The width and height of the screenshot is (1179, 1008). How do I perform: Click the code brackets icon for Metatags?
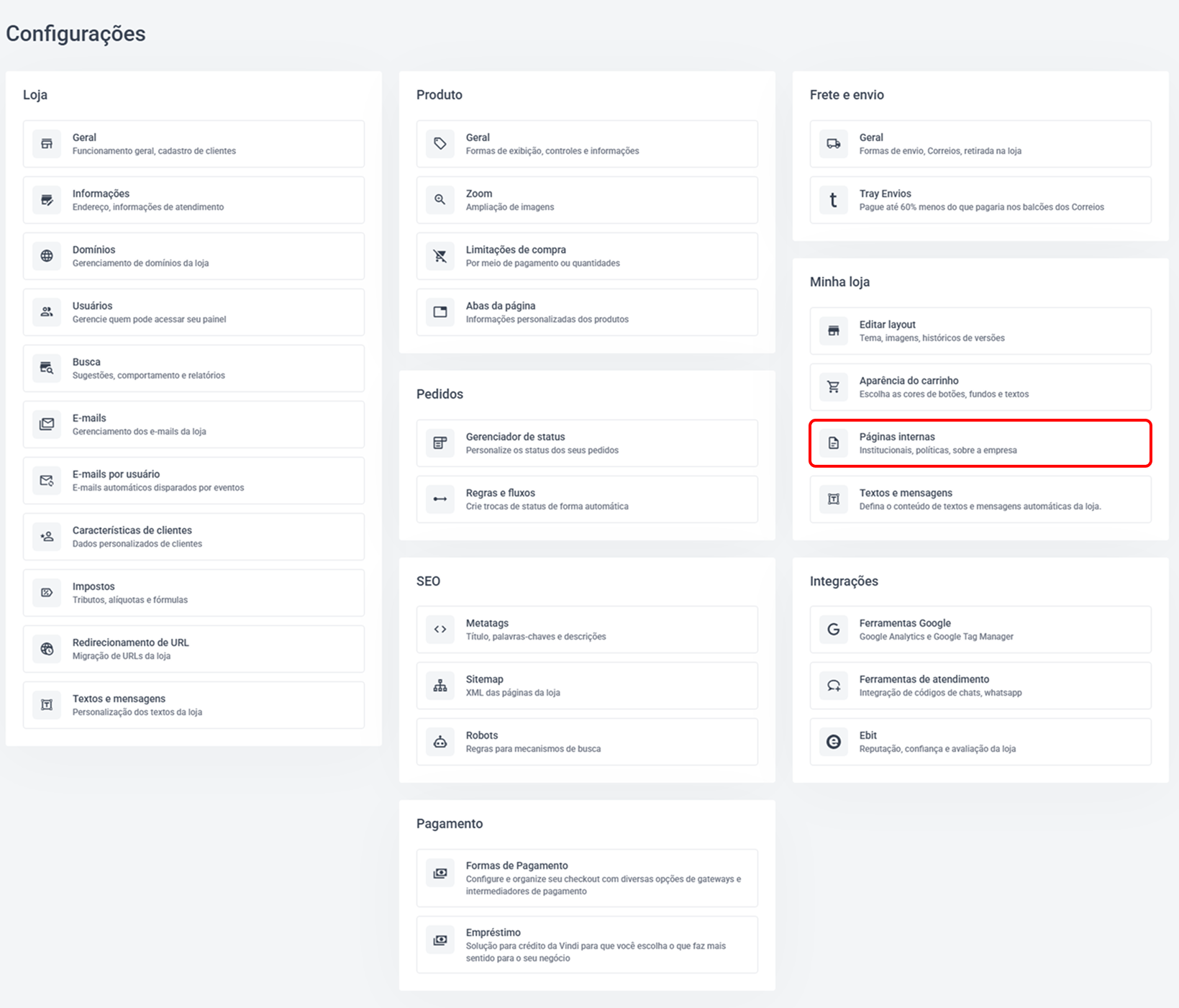click(440, 630)
